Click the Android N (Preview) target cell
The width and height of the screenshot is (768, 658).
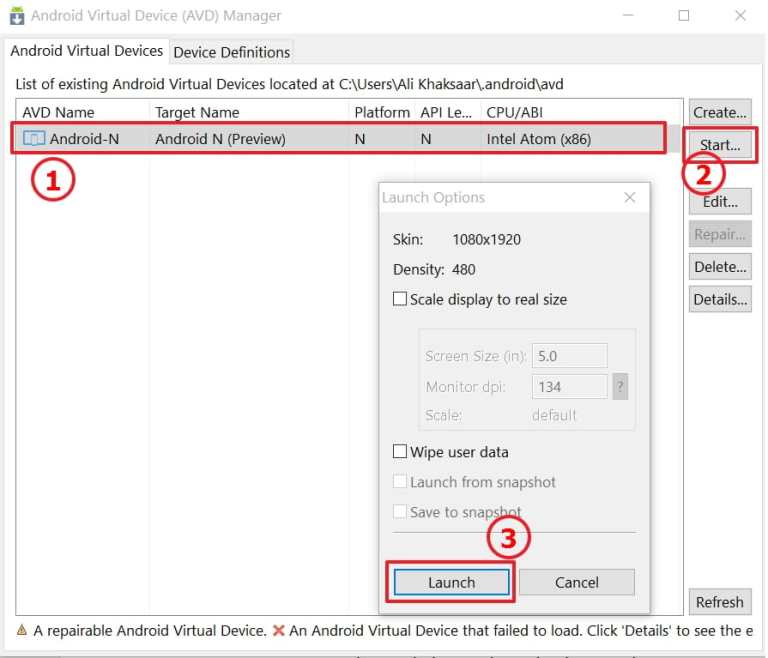click(220, 139)
